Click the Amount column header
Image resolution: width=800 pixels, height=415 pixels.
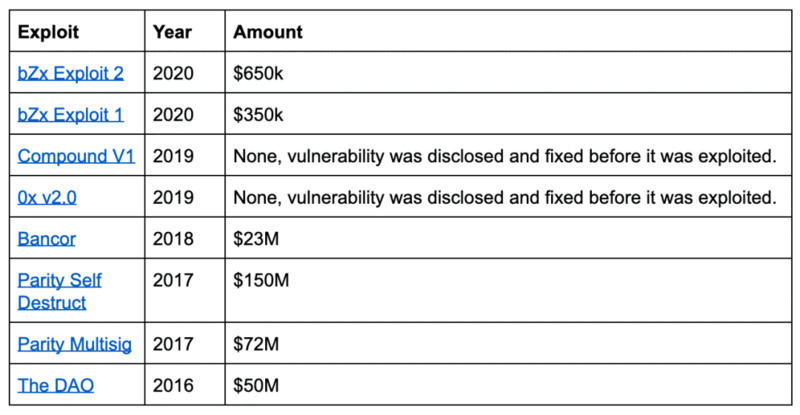tap(268, 32)
